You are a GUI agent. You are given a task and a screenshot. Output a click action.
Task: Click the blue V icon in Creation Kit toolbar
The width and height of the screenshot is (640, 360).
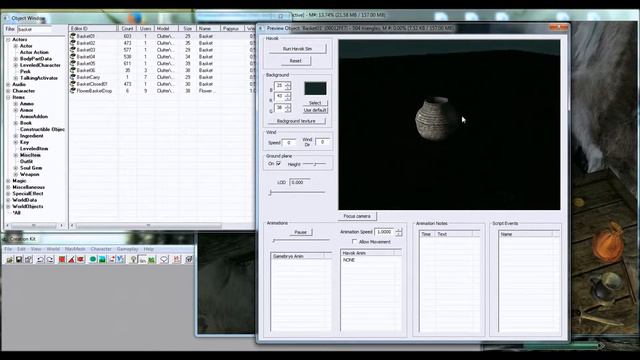120,259
